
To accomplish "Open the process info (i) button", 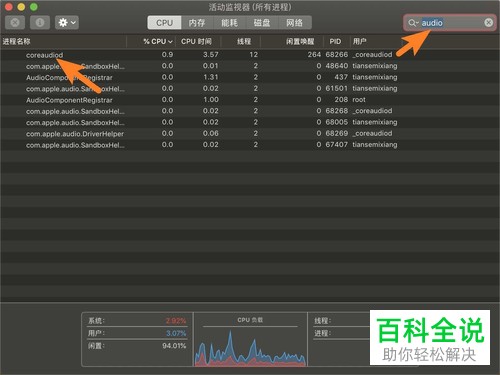I will coord(40,23).
